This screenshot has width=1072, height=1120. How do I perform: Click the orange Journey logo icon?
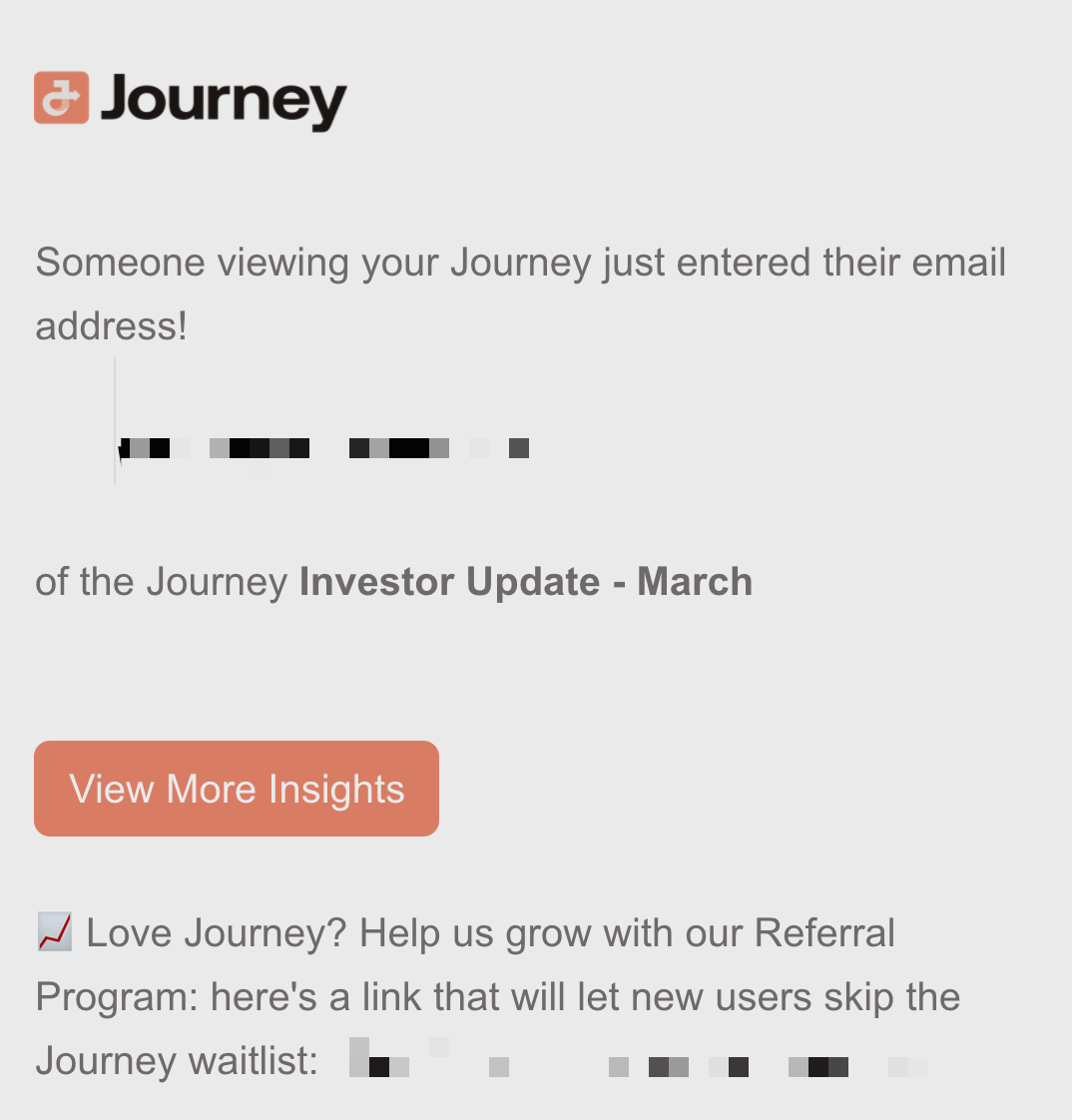click(x=62, y=97)
